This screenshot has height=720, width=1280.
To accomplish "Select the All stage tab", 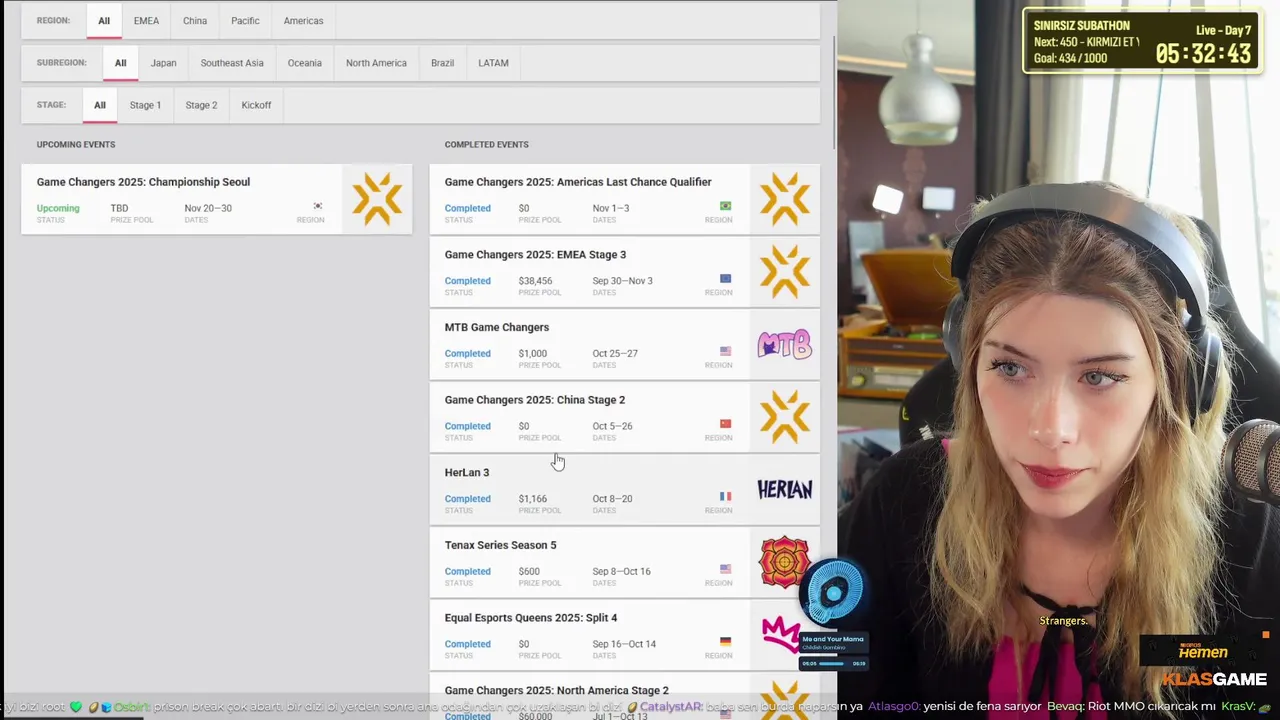I will 100,105.
